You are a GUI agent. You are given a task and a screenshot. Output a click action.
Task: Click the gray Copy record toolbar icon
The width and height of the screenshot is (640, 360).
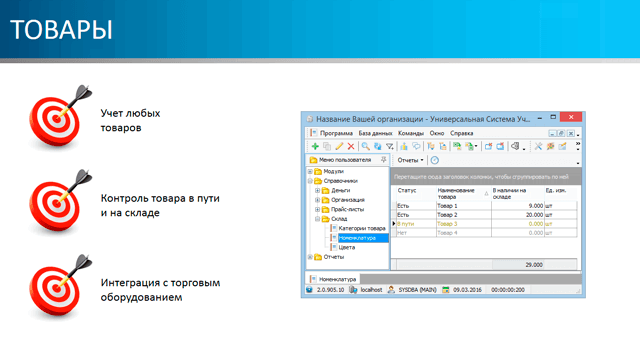(x=327, y=146)
